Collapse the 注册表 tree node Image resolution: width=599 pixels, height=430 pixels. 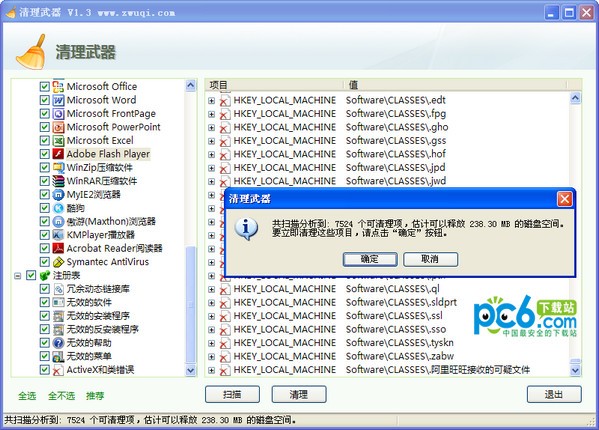point(18,275)
